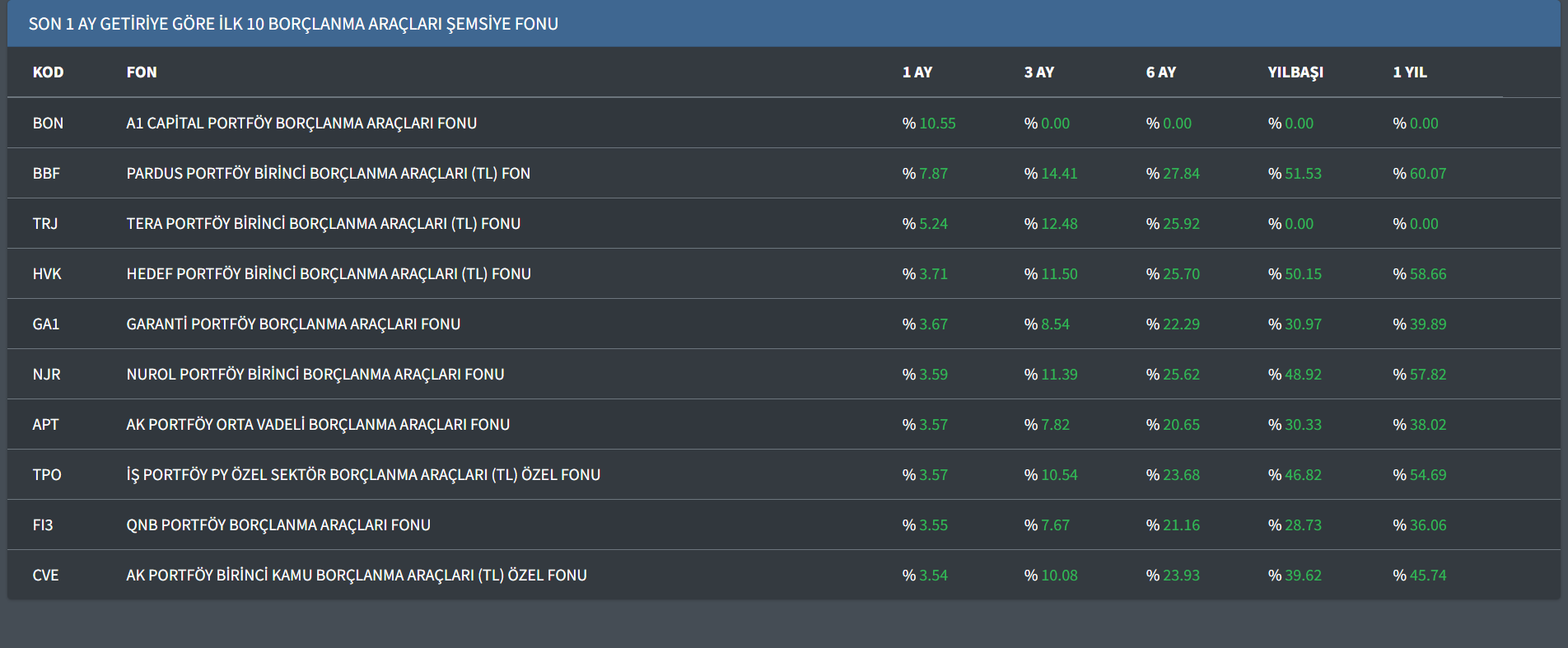Select Garanti Portföy Borçlanma Araçları Fonu
This screenshot has width=1568, height=648.
pos(293,324)
